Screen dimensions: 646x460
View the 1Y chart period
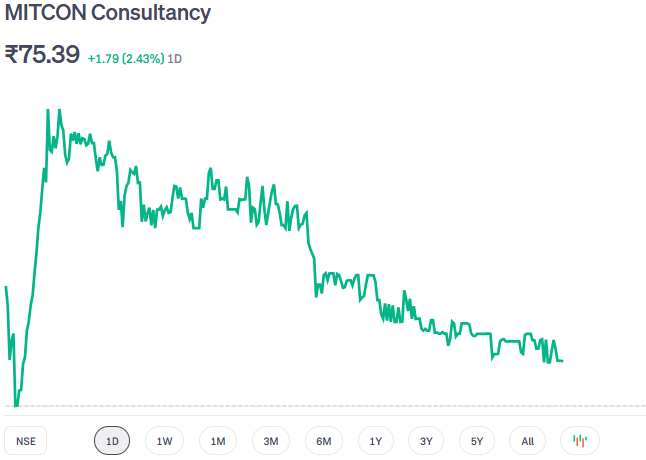coord(375,440)
